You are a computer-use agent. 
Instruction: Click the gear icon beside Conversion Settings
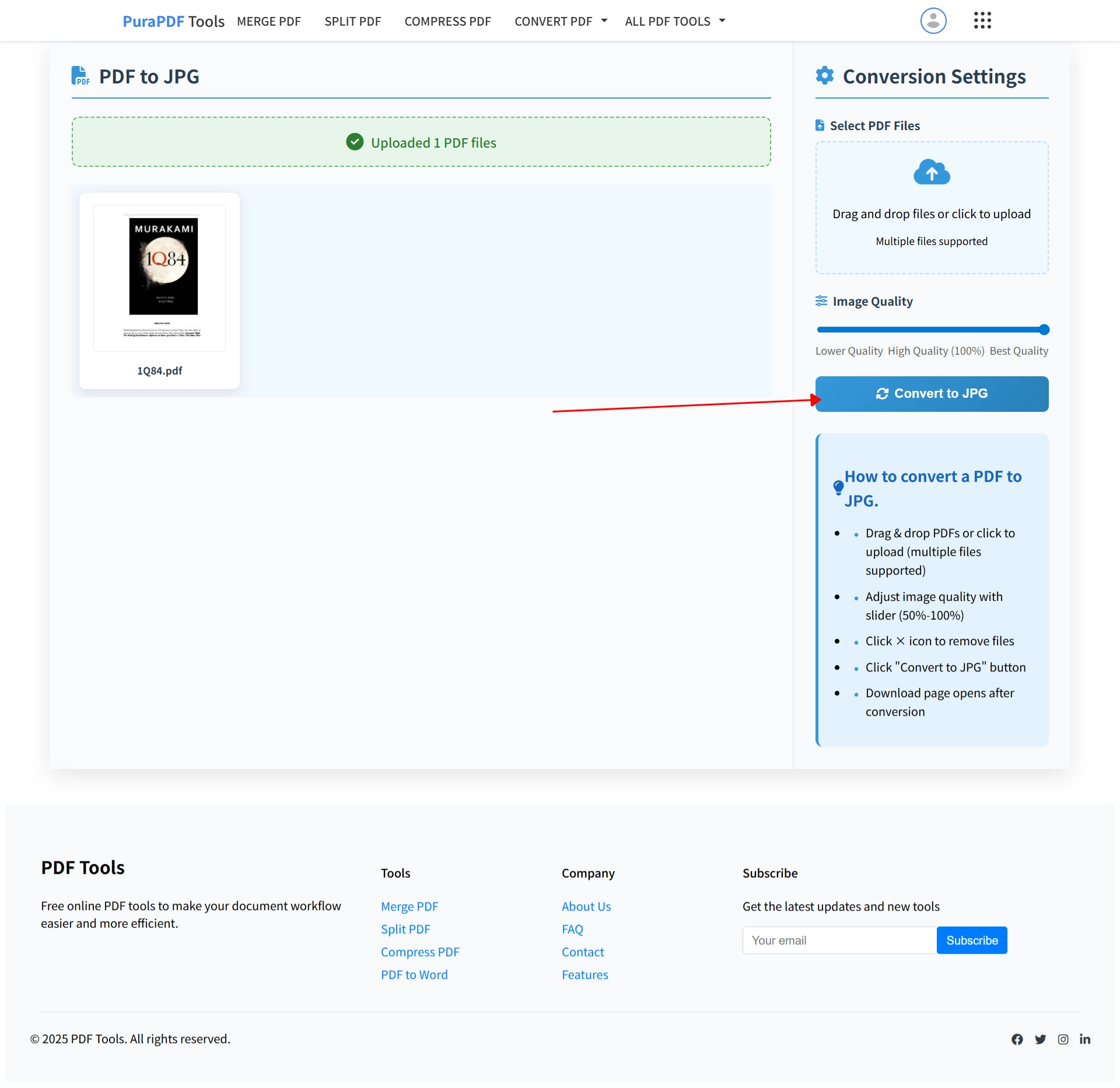point(824,75)
